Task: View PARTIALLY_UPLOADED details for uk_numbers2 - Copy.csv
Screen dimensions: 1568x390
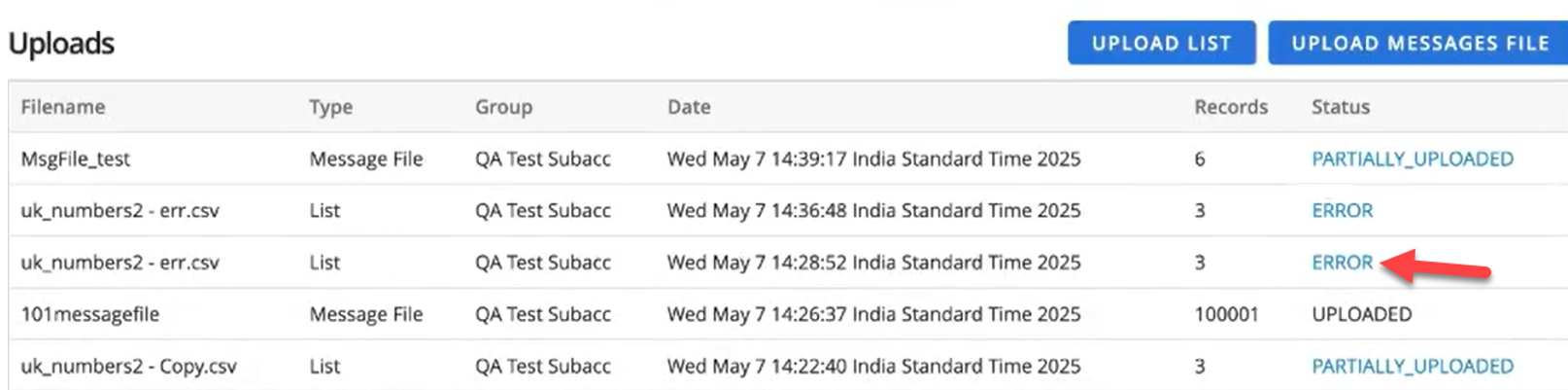Action: click(1412, 367)
